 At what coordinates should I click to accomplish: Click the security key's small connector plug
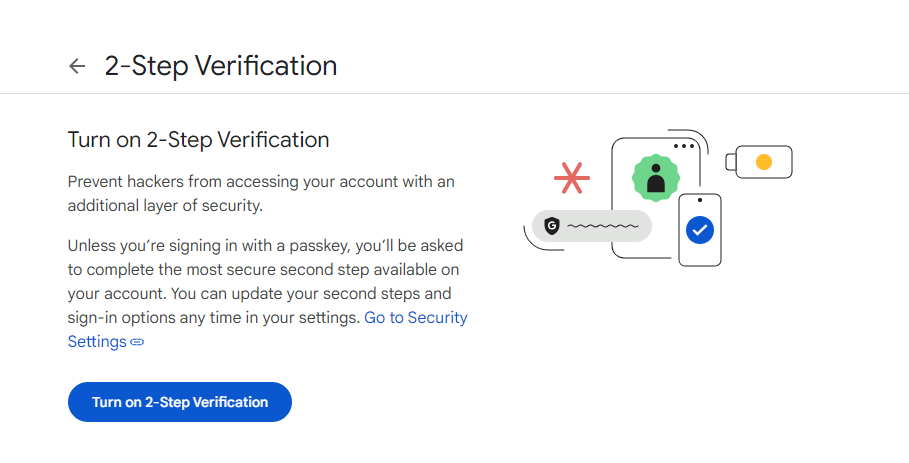coord(731,162)
